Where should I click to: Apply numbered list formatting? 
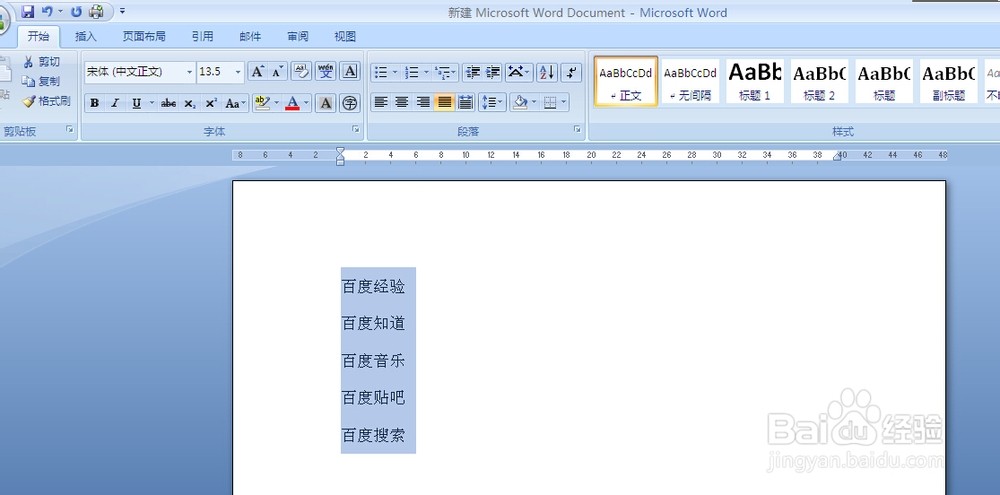point(413,72)
